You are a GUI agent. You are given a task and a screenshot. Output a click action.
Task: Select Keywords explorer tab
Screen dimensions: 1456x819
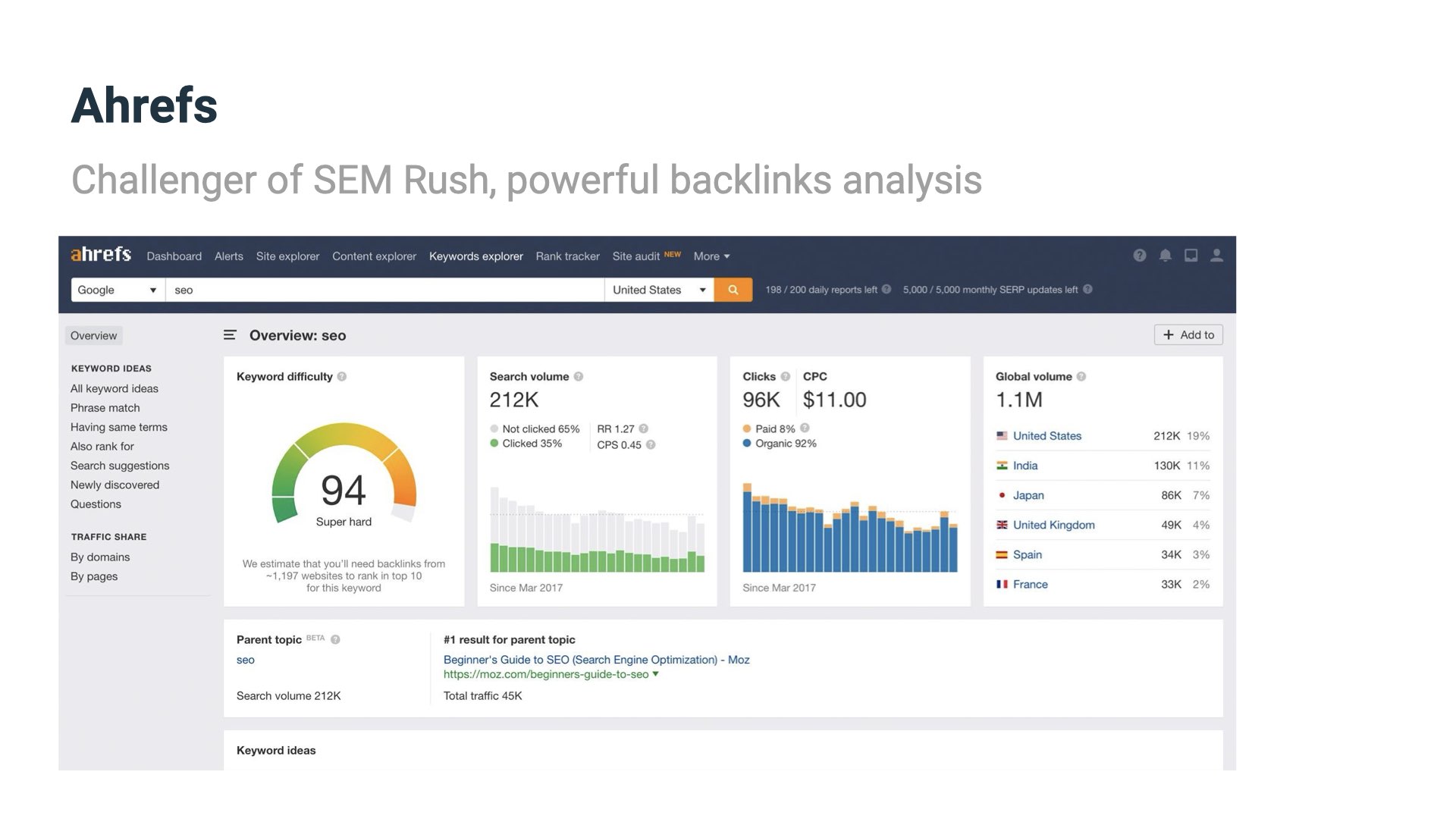[x=476, y=256]
